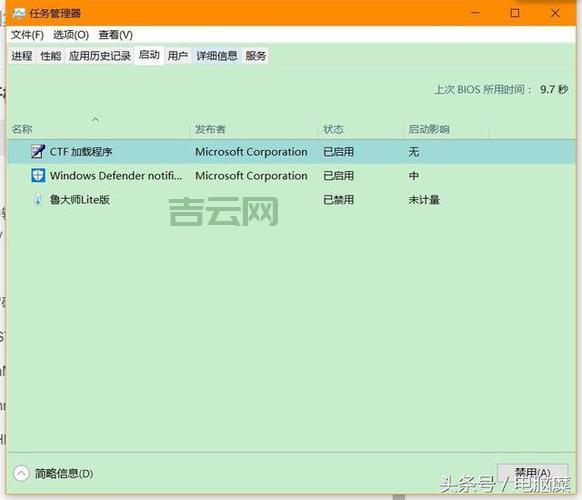Sort by the 启动影响 column header
The width and height of the screenshot is (582, 500).
[446, 129]
